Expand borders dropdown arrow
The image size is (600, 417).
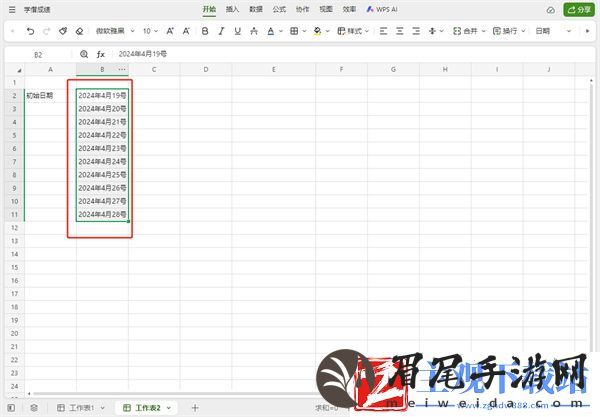click(304, 31)
